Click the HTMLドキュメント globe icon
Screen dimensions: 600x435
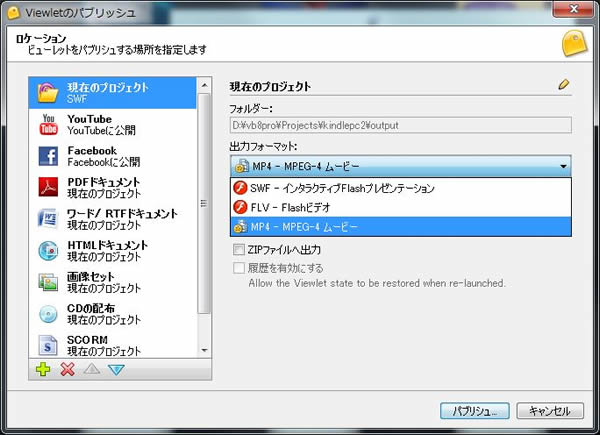point(48,251)
